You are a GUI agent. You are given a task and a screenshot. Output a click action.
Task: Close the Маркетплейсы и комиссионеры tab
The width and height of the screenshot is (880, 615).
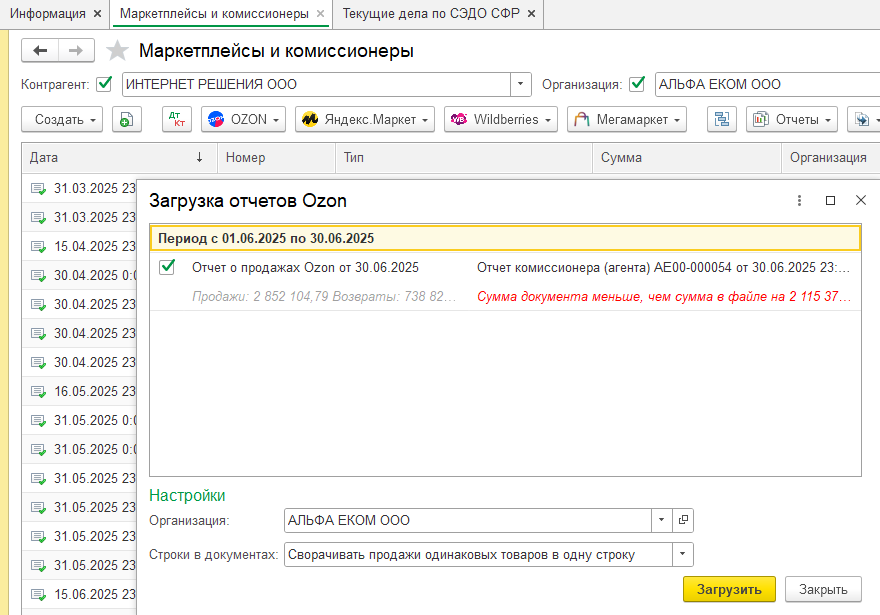[x=320, y=13]
